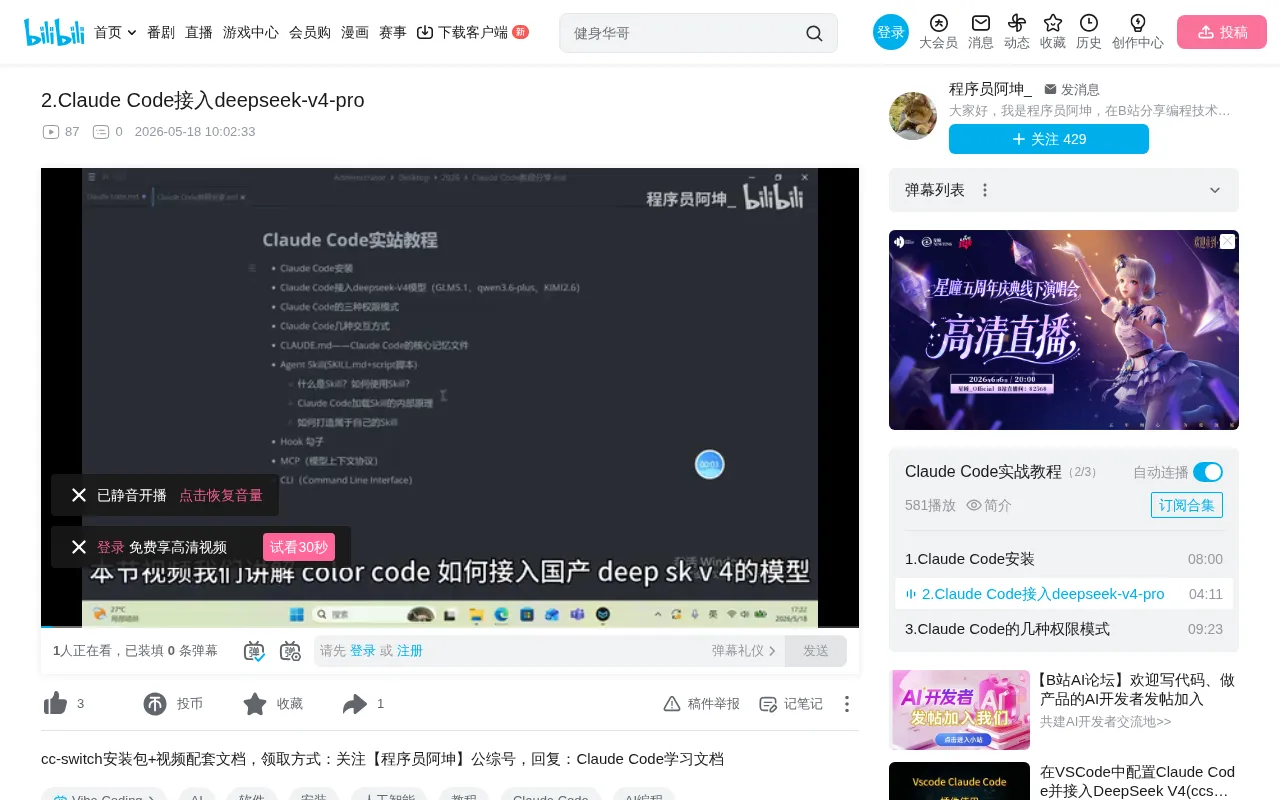Expand 弹幕礼仪 arrow link
Screen dimensions: 1280x800
(744, 651)
